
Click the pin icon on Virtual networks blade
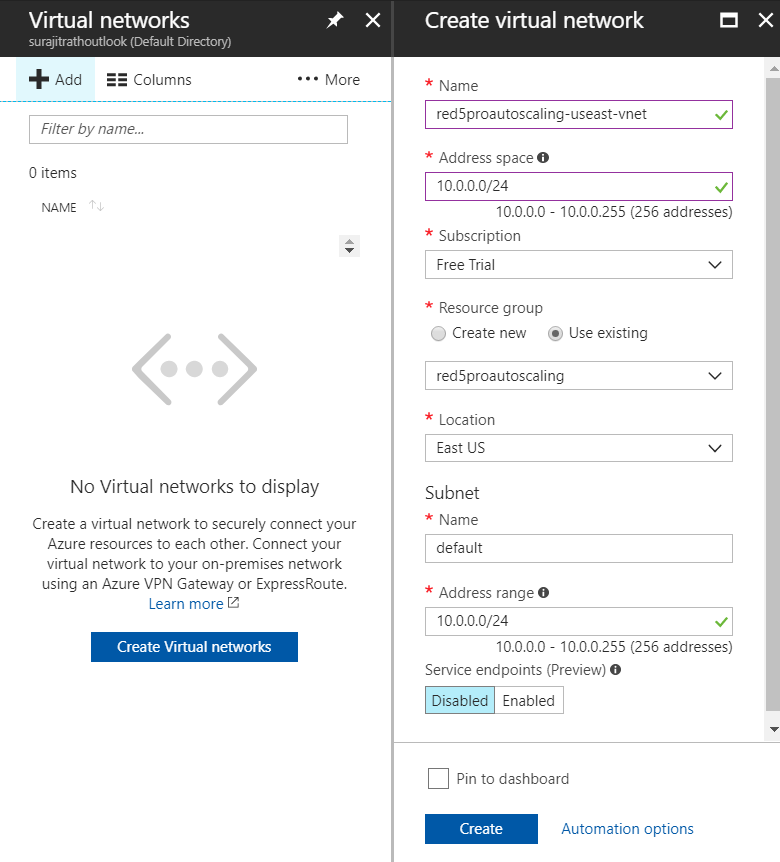pos(335,21)
